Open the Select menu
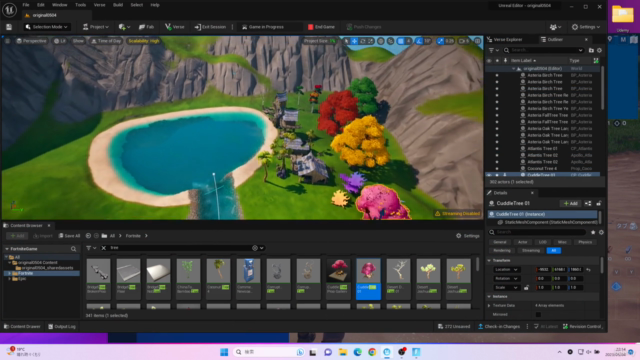Screen dimensions: 640x360 (x=137, y=5)
